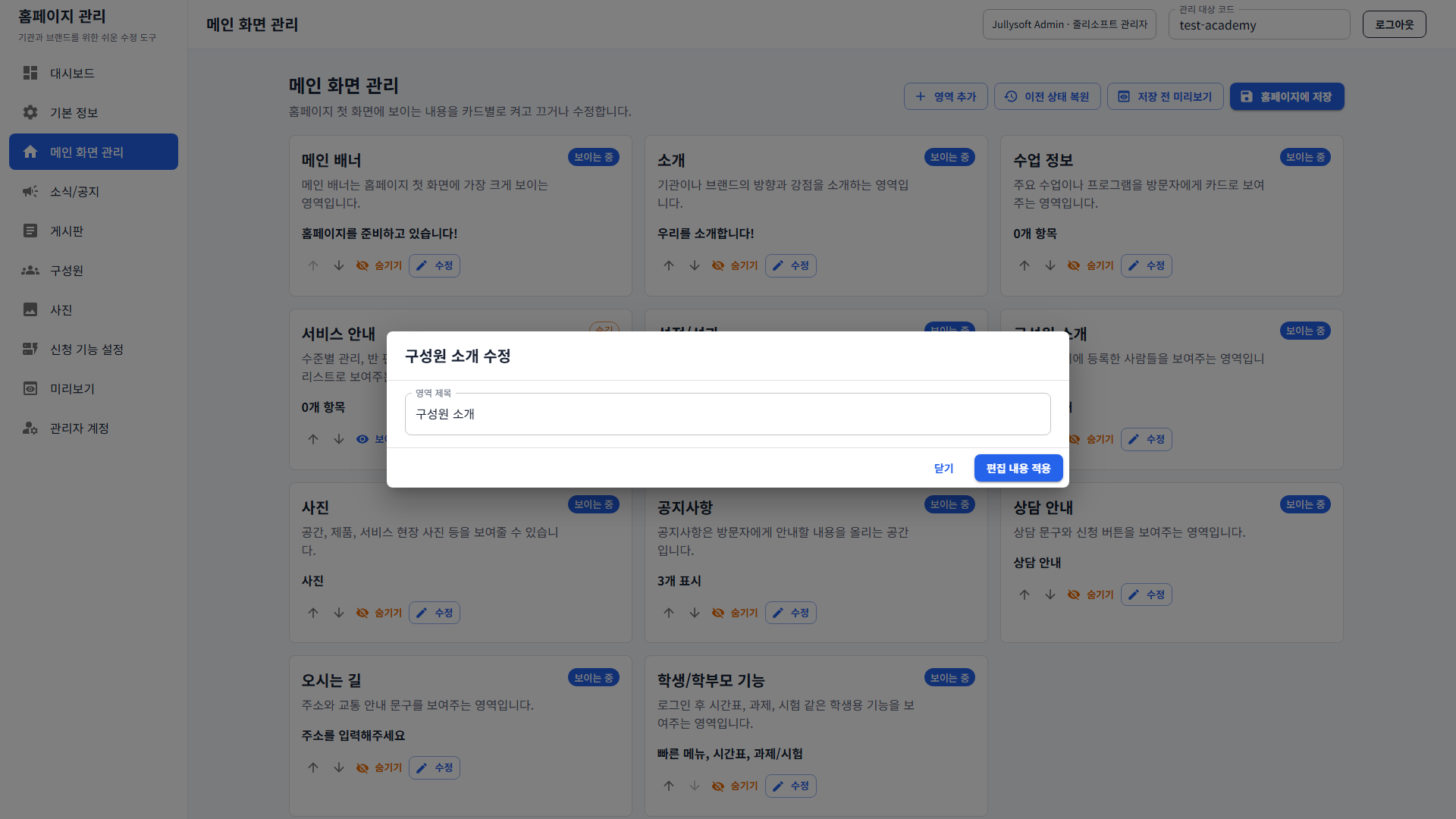The image size is (1456, 819).
Task: Click the 영역 제목 text field
Action: click(x=728, y=414)
